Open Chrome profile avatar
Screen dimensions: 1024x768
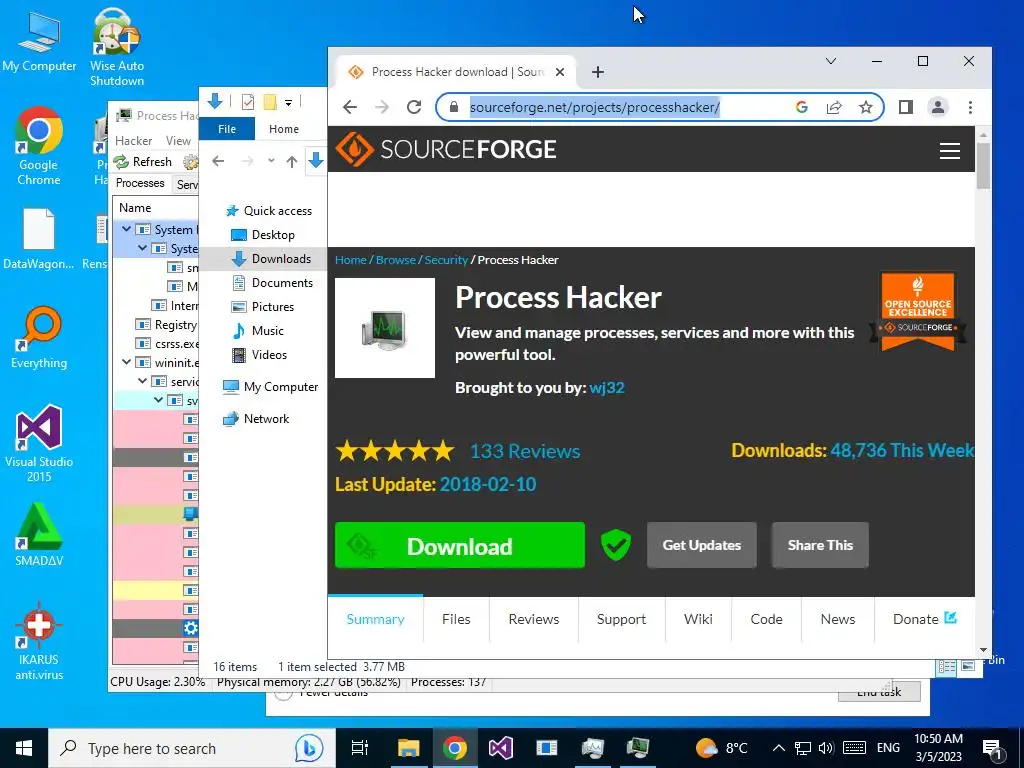938,107
